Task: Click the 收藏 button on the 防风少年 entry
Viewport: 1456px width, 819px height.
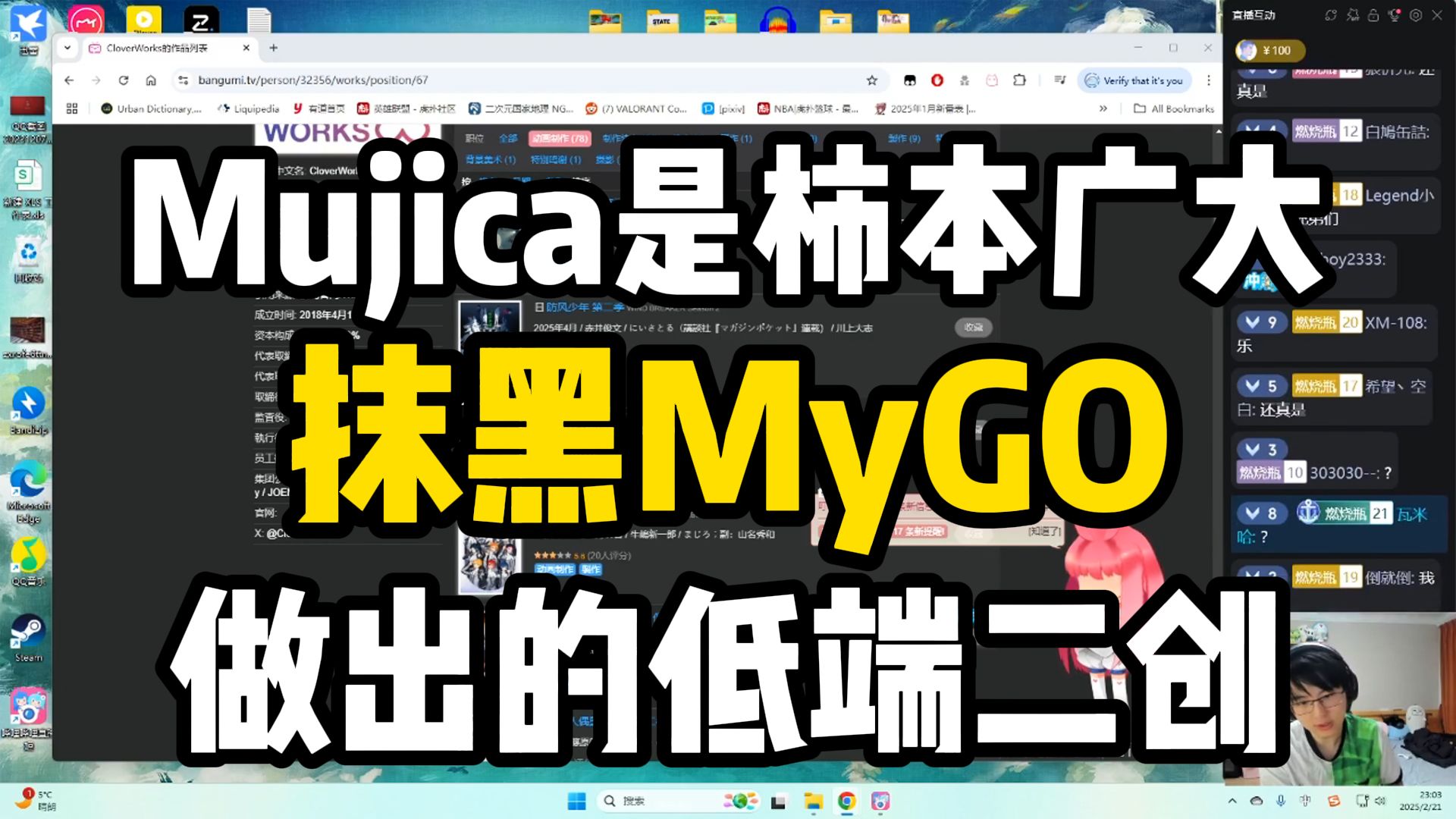Action: point(974,327)
